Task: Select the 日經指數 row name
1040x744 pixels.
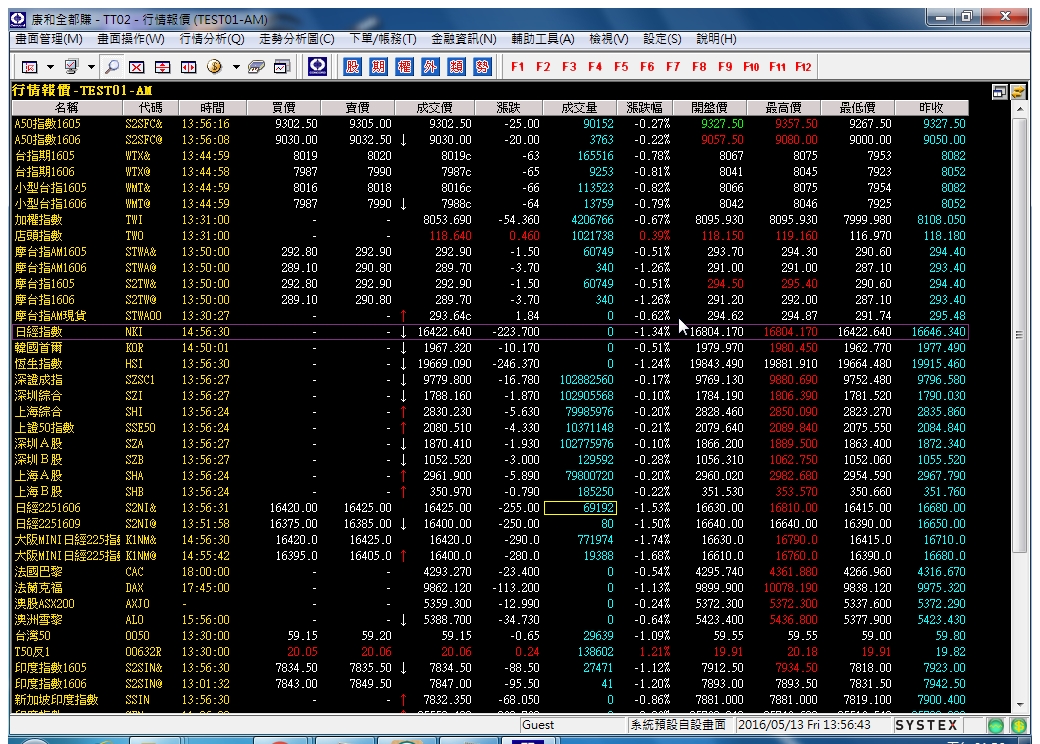Action: (x=38, y=332)
